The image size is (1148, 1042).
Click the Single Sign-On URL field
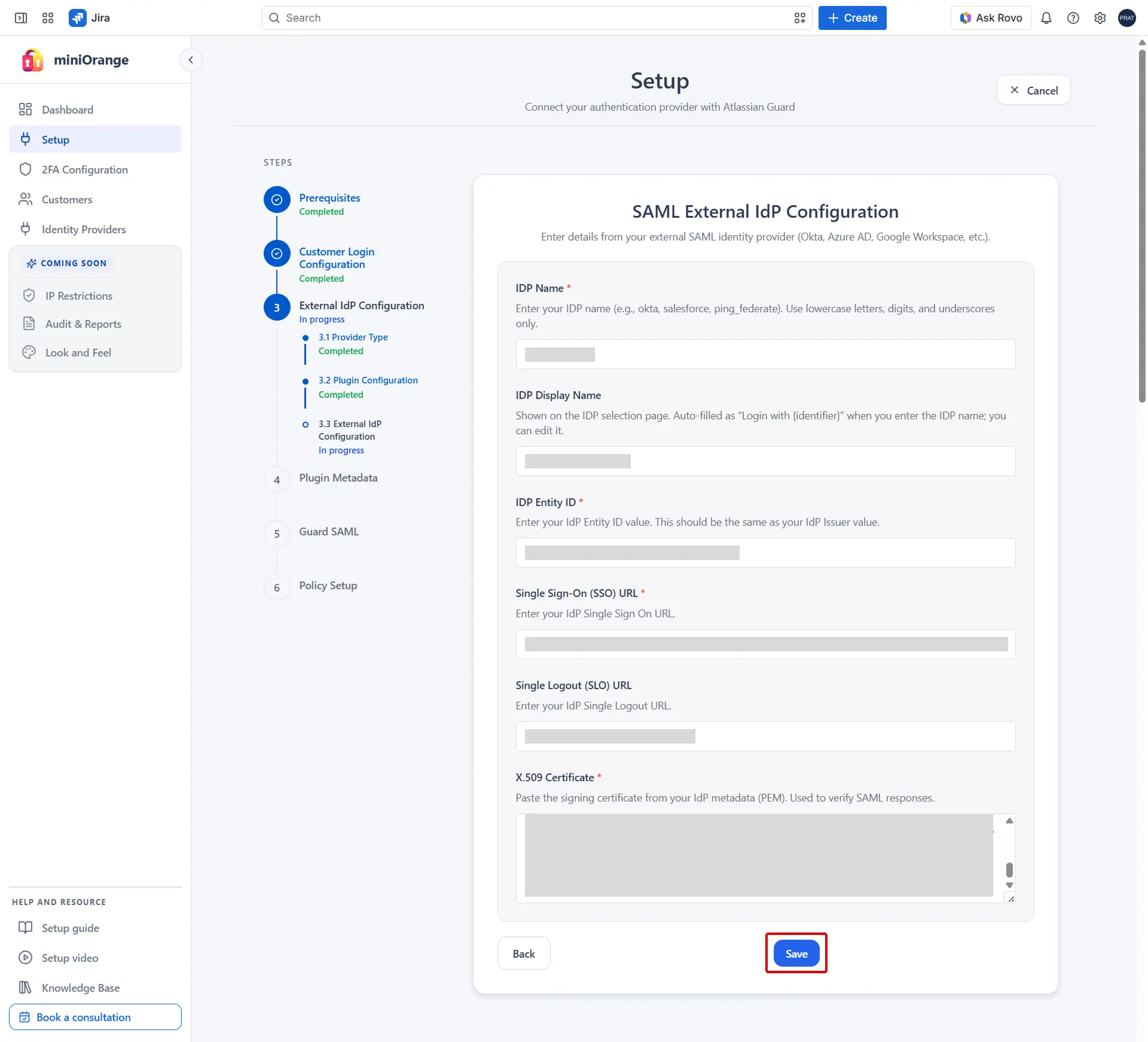765,644
